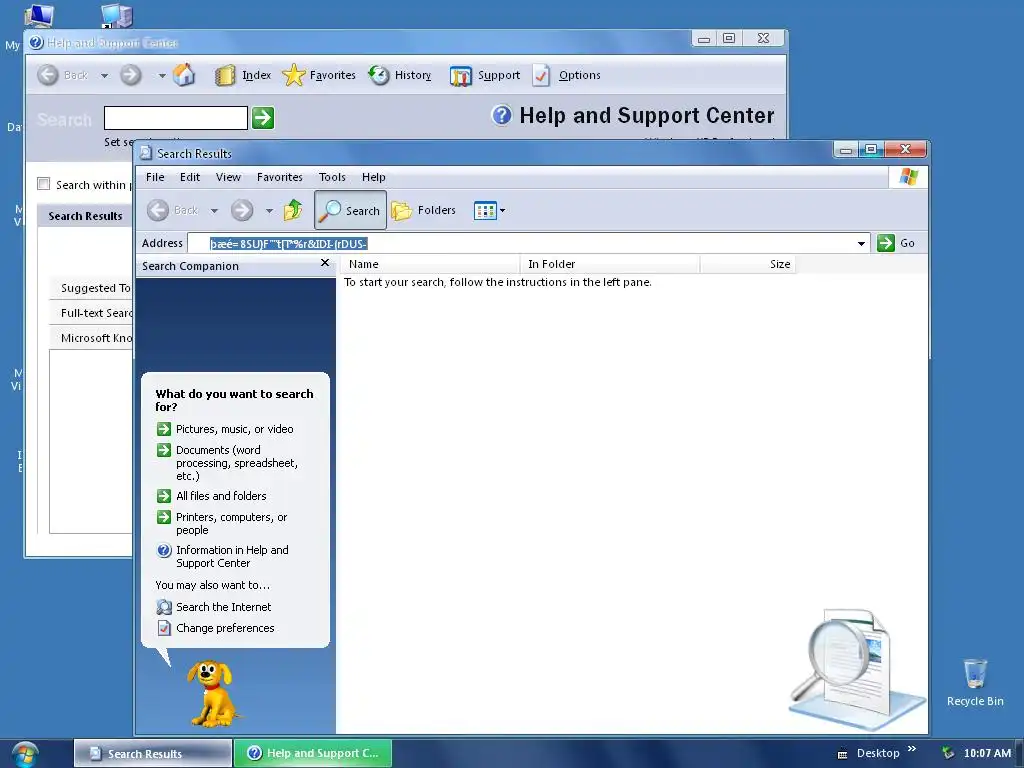
Task: Expand the Back history dropdown in Help window
Action: [104, 76]
